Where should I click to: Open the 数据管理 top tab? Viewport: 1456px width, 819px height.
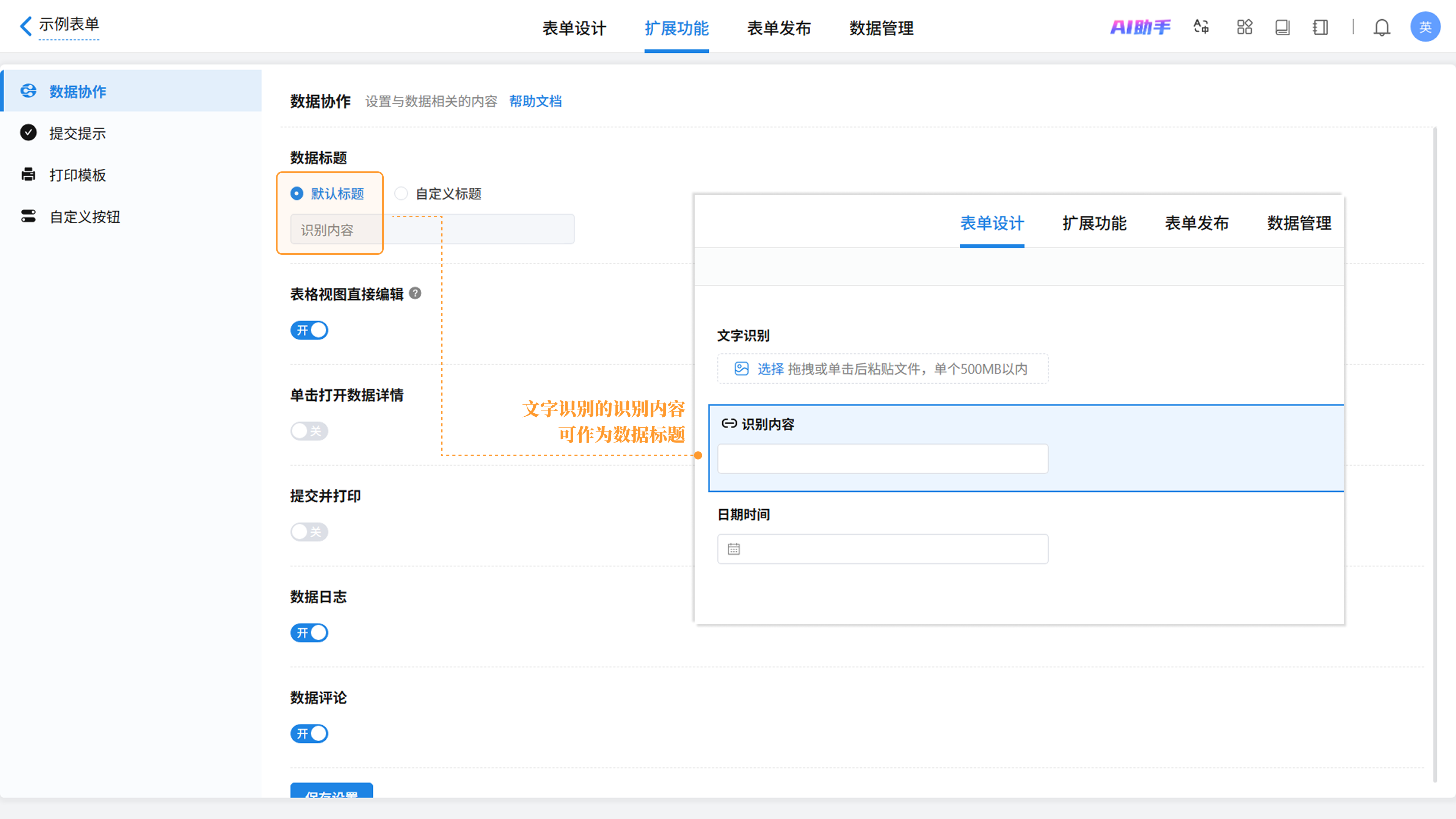(x=880, y=28)
